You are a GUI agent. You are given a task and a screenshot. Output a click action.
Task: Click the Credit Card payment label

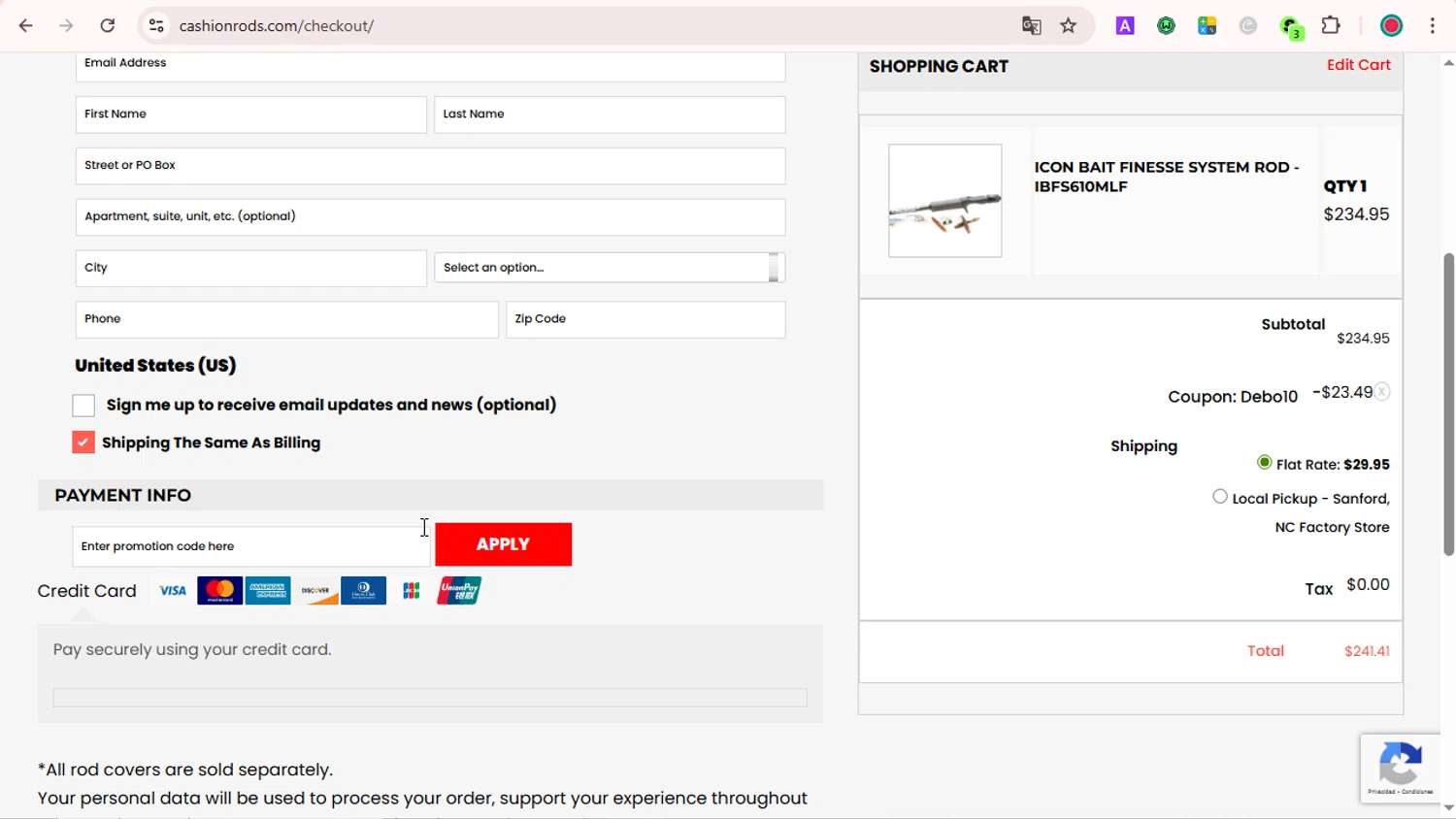click(x=87, y=591)
